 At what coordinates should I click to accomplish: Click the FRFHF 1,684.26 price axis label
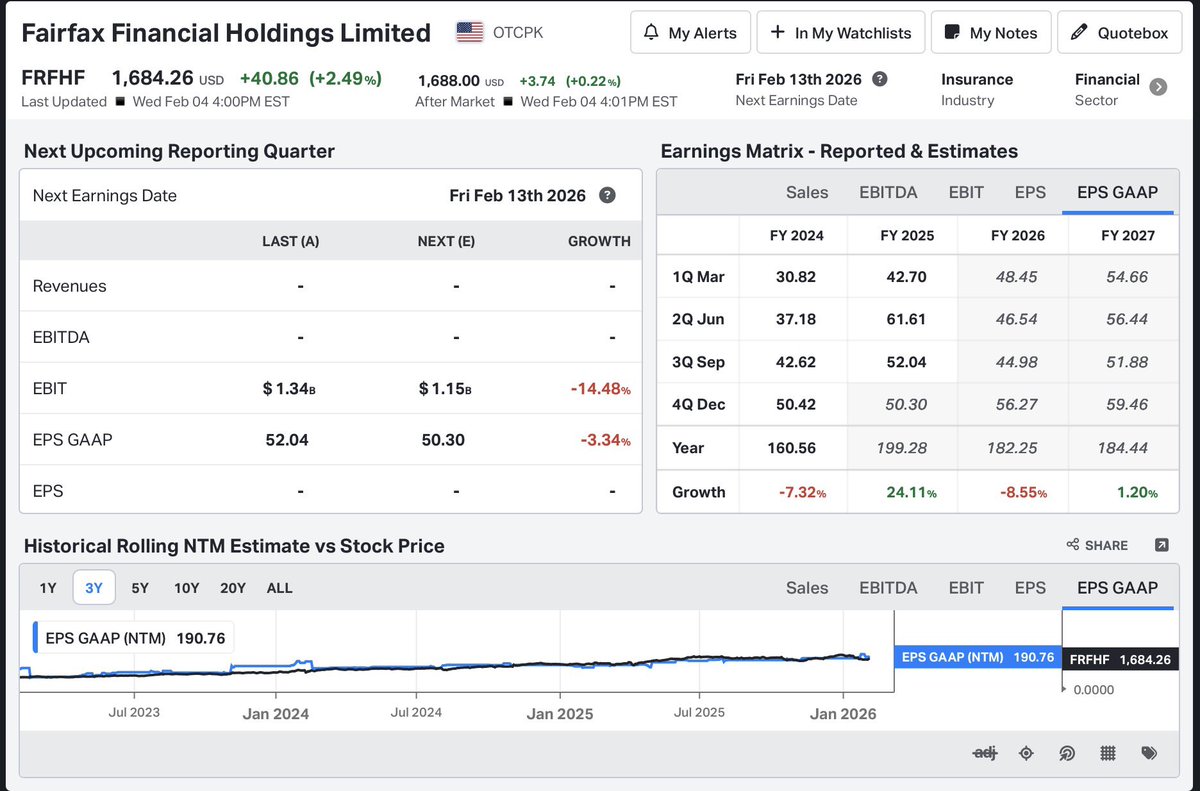pyautogui.click(x=1120, y=659)
